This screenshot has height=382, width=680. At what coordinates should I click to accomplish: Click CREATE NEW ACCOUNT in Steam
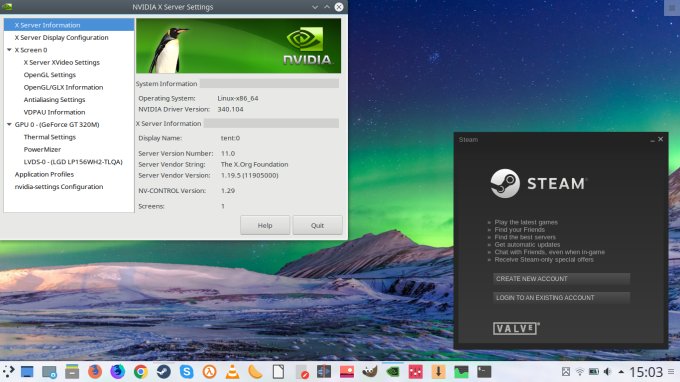[x=562, y=279]
